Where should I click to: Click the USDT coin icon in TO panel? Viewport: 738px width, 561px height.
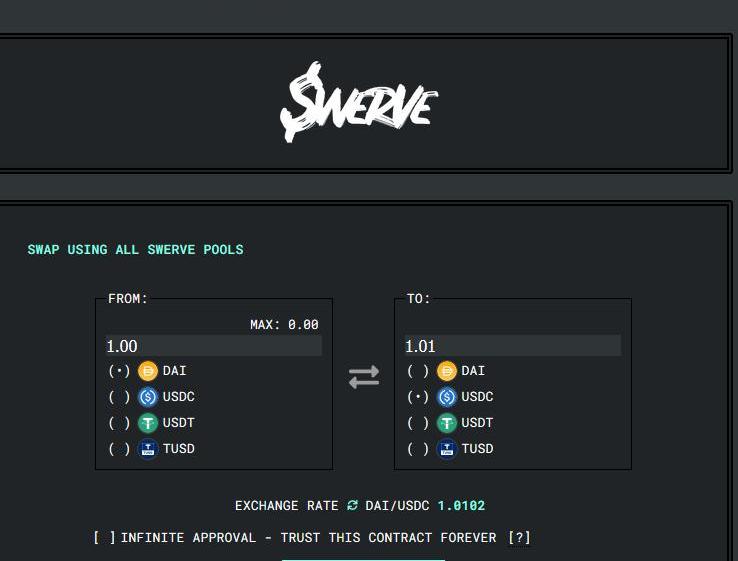click(447, 423)
